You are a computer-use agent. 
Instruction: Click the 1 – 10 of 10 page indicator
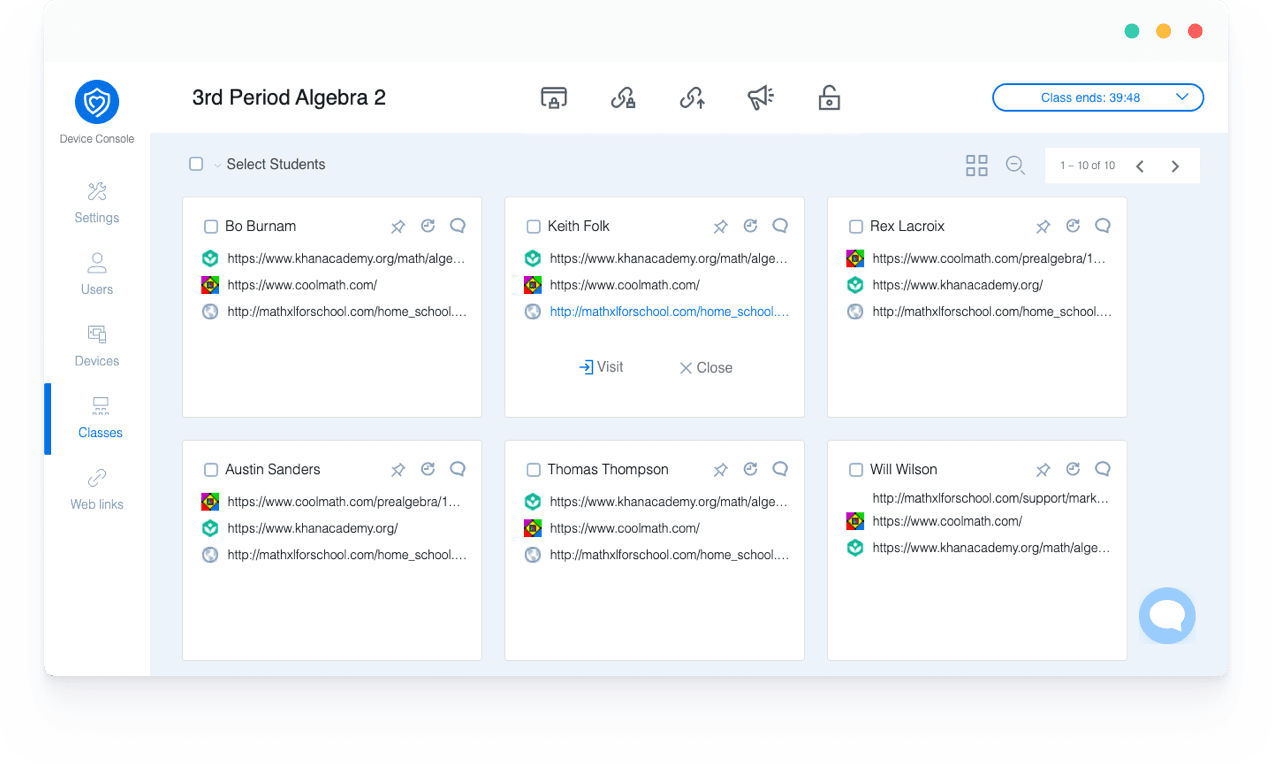click(1088, 166)
